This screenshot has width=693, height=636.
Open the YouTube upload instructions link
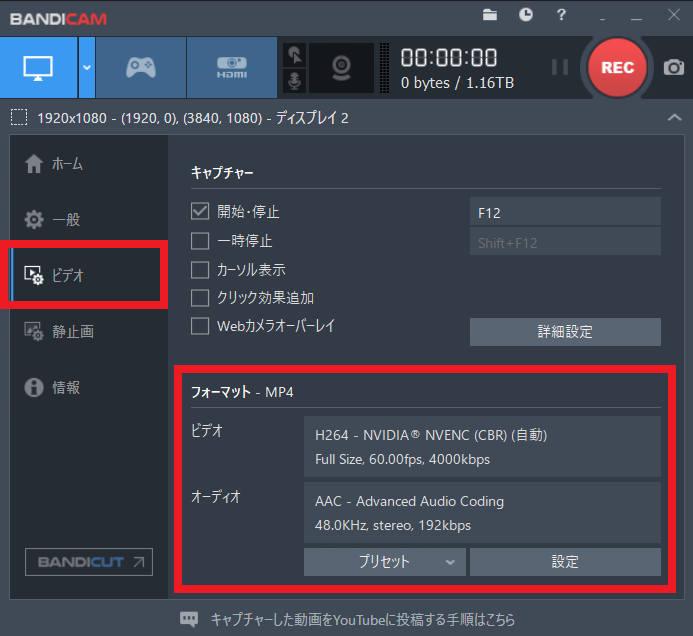pos(362,620)
